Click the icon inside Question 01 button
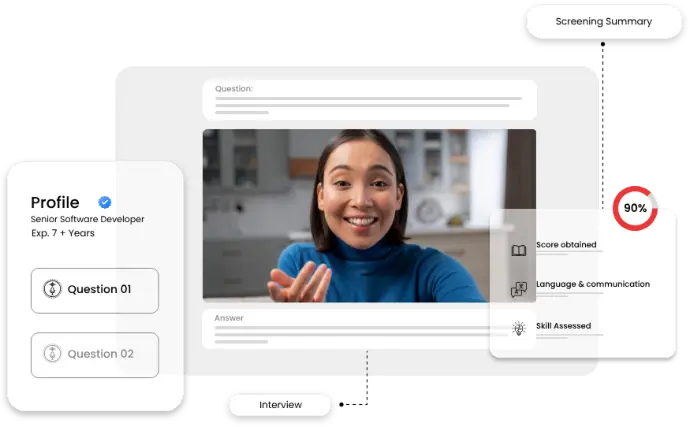Image resolution: width=690 pixels, height=427 pixels. (52, 290)
